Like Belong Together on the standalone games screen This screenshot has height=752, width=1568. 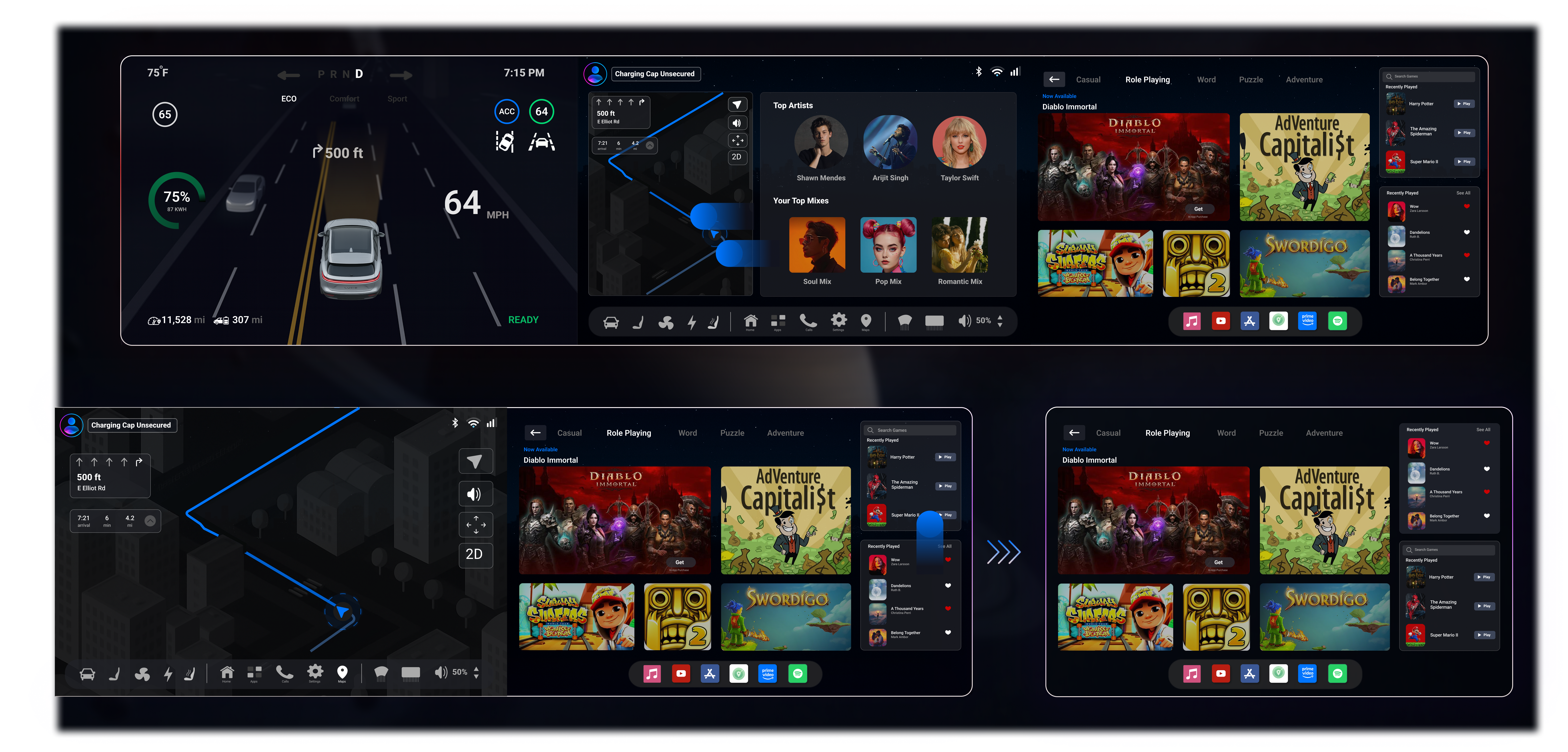pyautogui.click(x=1487, y=516)
